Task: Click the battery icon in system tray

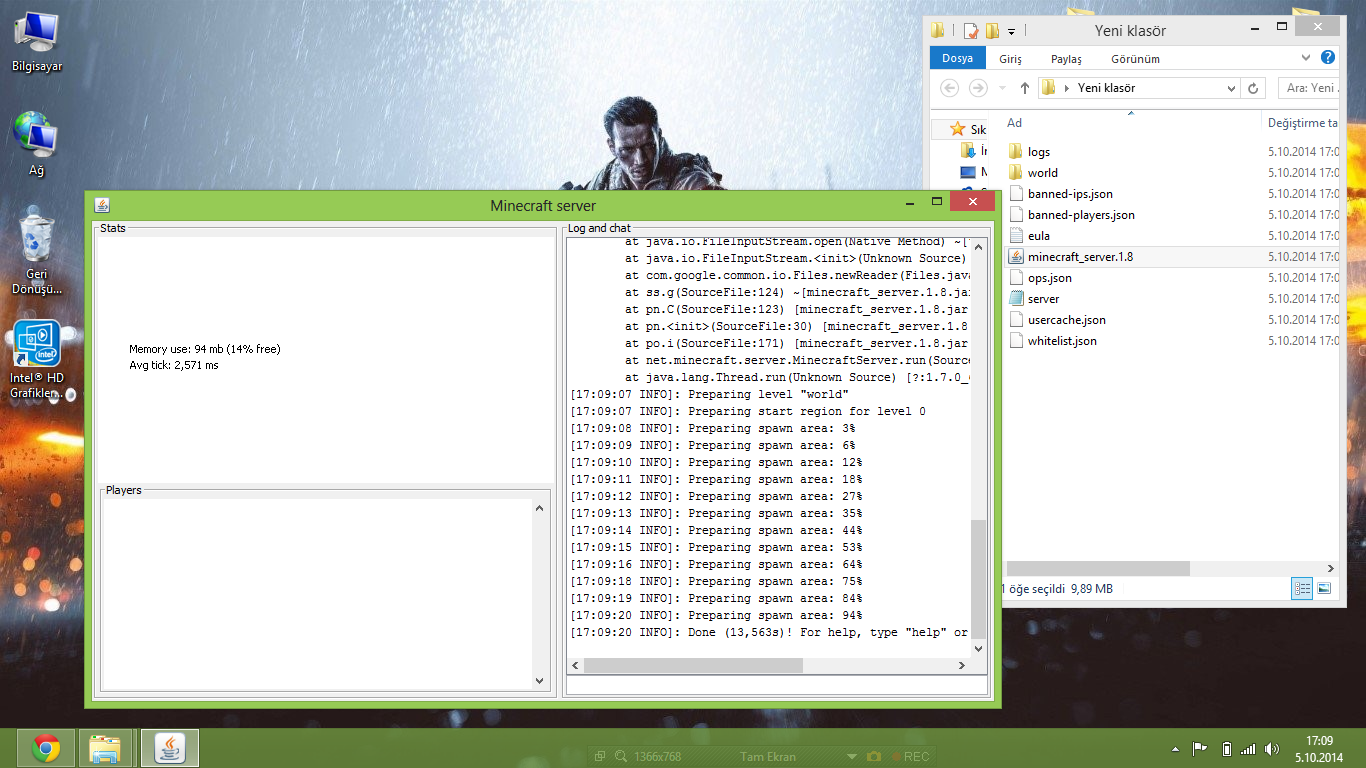Action: click(x=1227, y=749)
